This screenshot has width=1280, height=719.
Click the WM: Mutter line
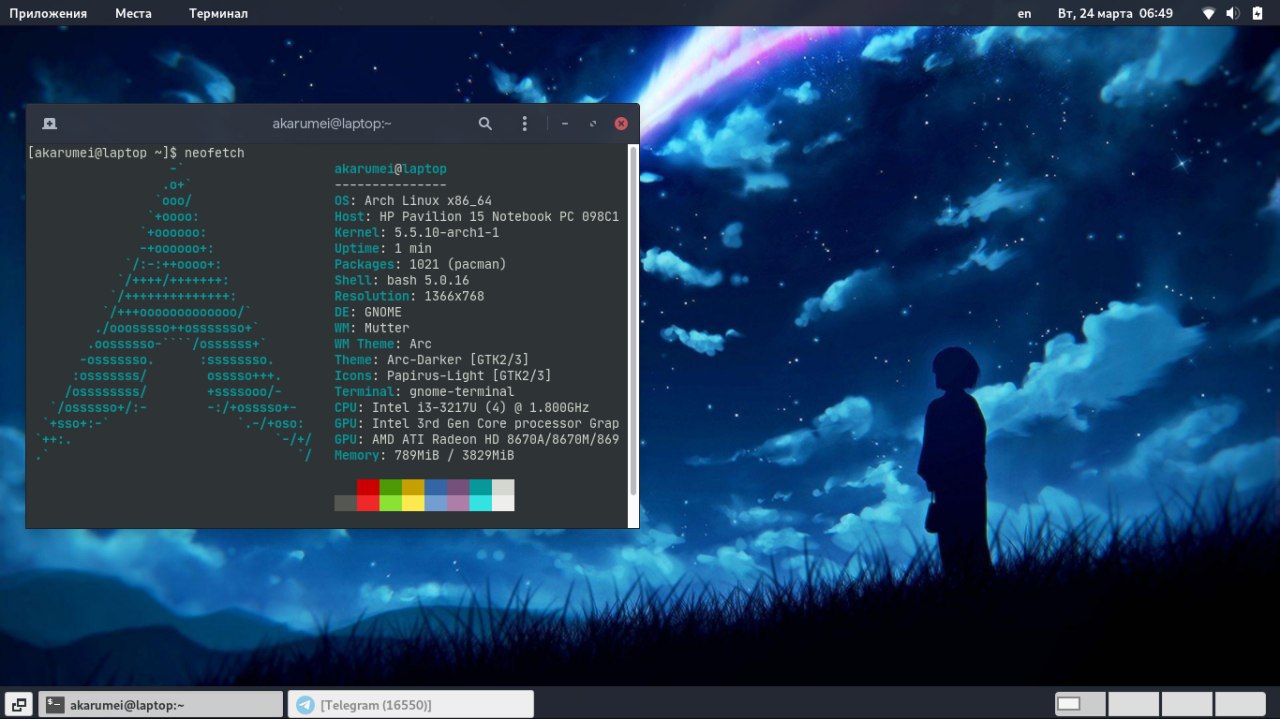click(x=372, y=329)
